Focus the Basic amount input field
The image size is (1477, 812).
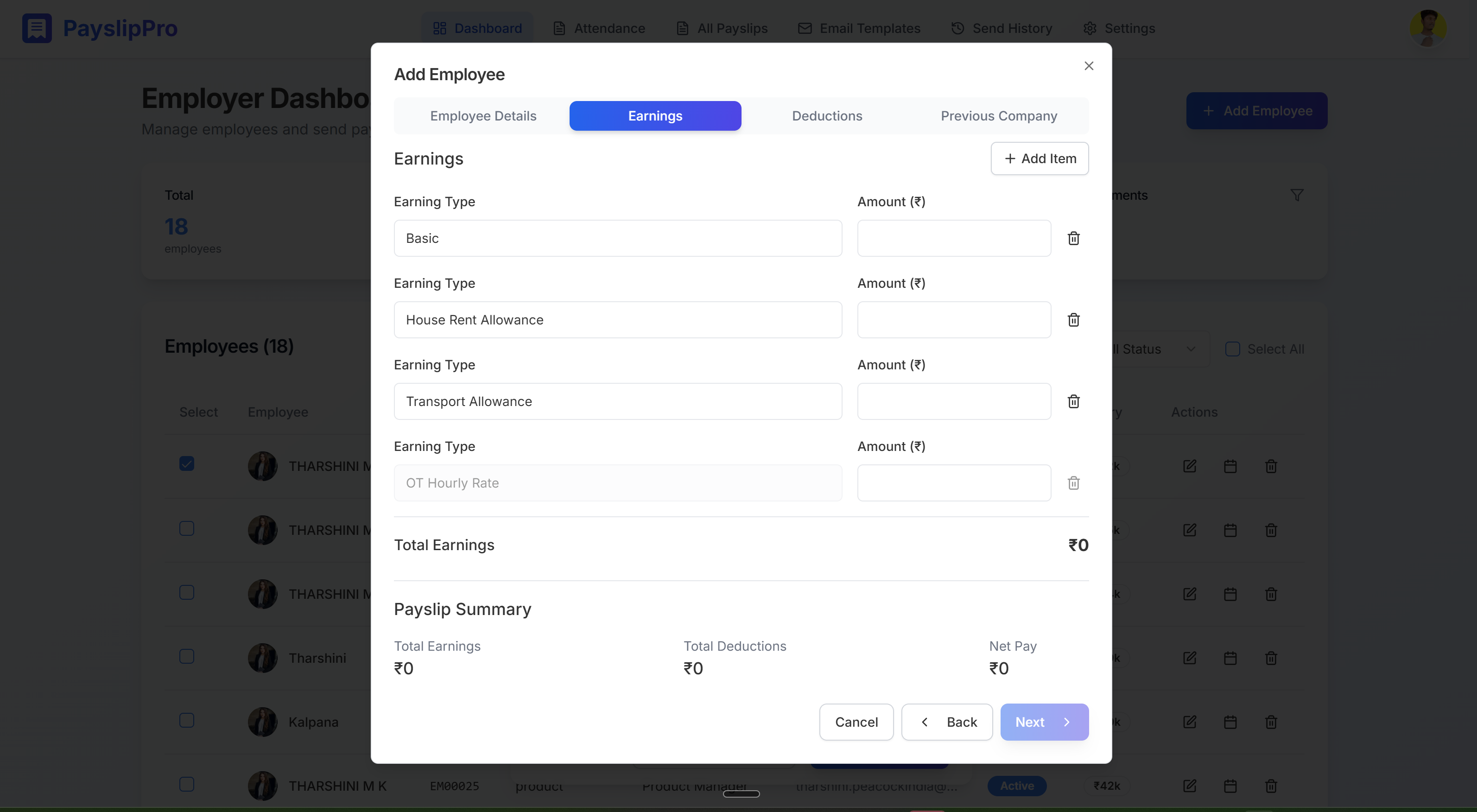953,238
